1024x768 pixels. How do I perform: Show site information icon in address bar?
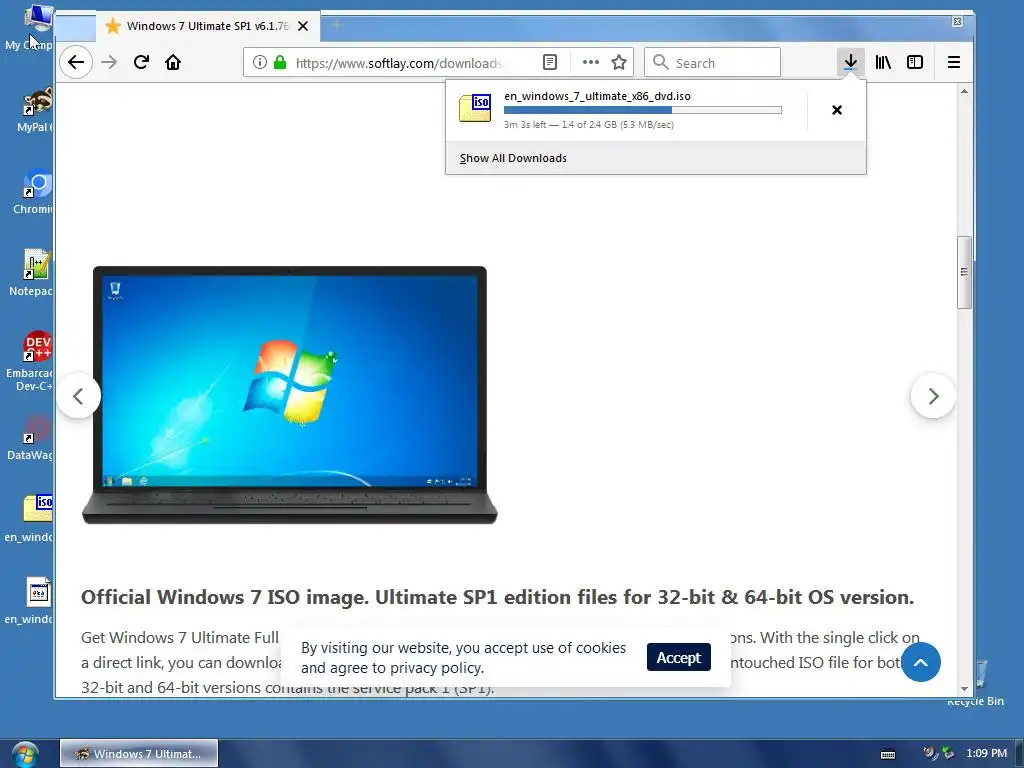[x=259, y=63]
